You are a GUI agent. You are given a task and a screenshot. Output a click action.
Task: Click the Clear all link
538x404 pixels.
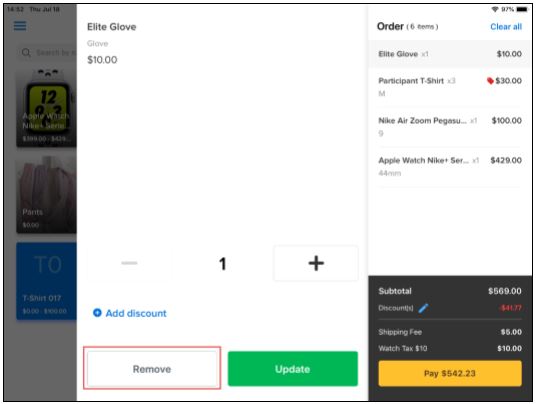(x=506, y=26)
